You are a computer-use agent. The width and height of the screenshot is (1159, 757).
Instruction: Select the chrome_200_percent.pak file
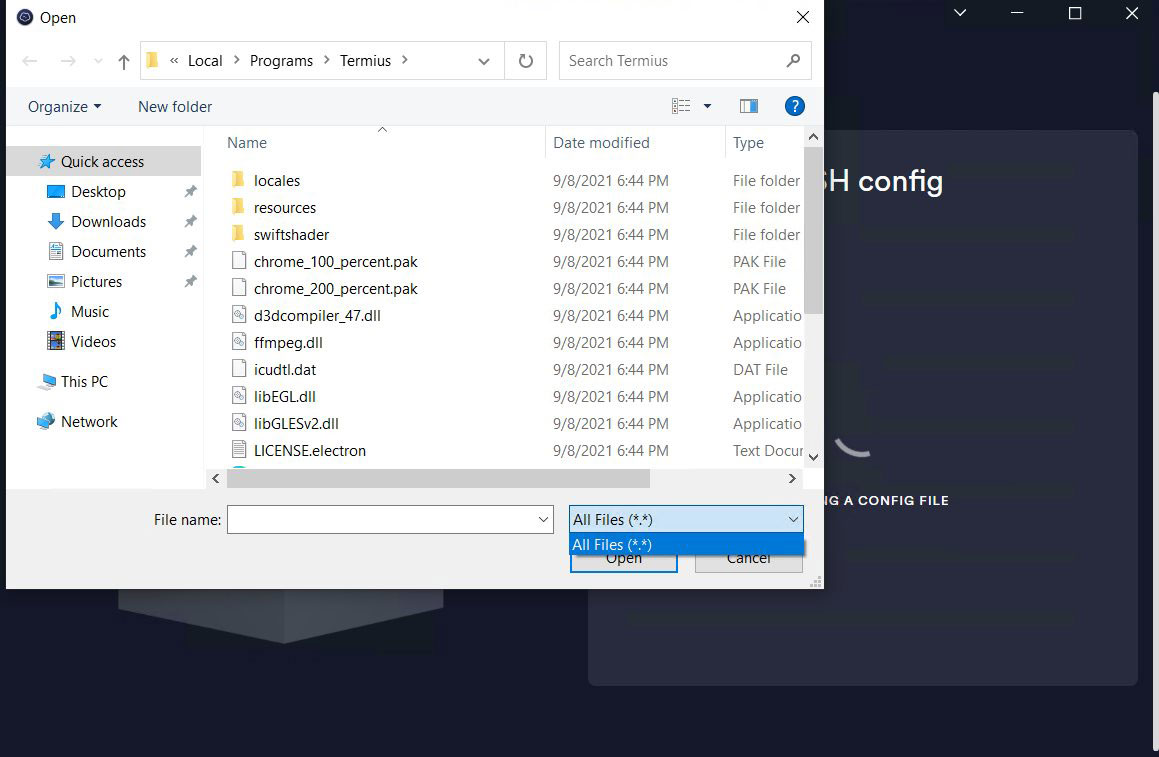[x=336, y=288]
